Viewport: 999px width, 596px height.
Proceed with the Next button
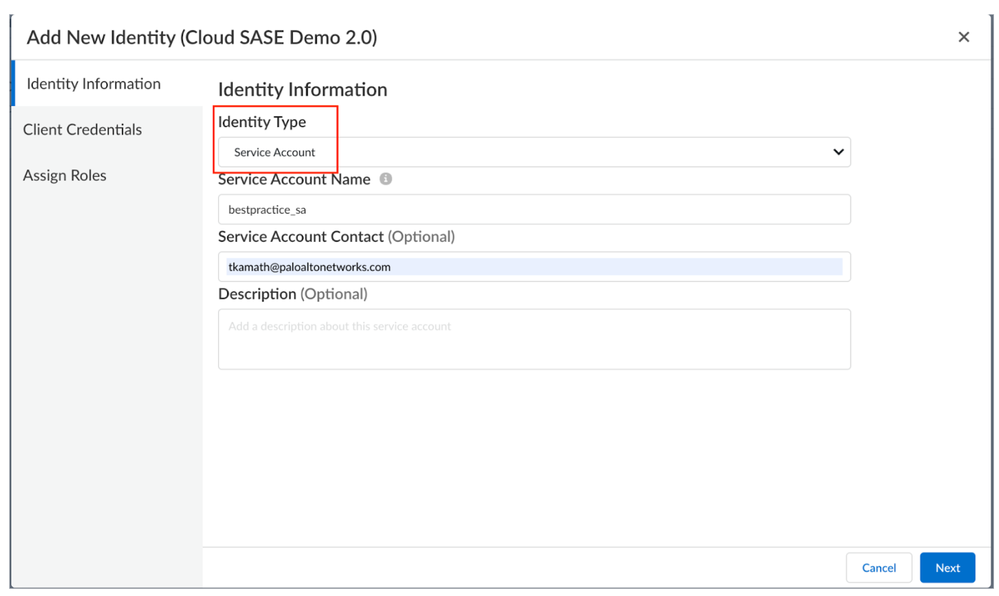click(946, 568)
